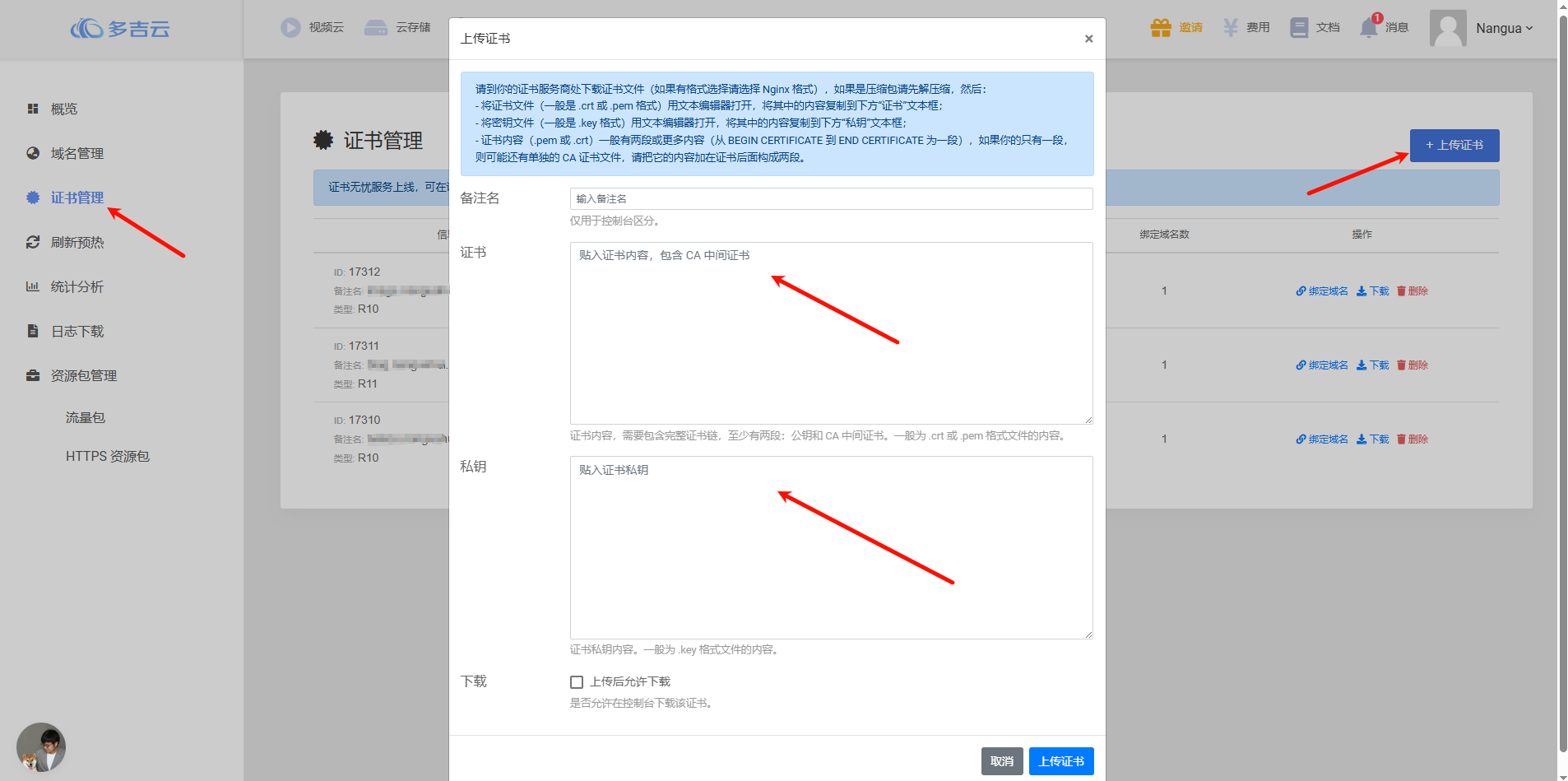Open the docs book icon
Viewport: 1568px width, 781px height.
click(1299, 28)
